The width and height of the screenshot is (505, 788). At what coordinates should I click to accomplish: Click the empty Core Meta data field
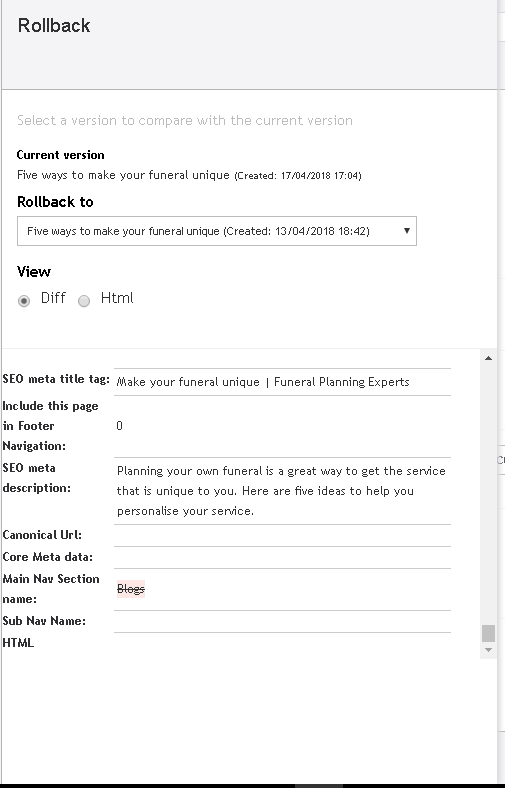click(282, 557)
